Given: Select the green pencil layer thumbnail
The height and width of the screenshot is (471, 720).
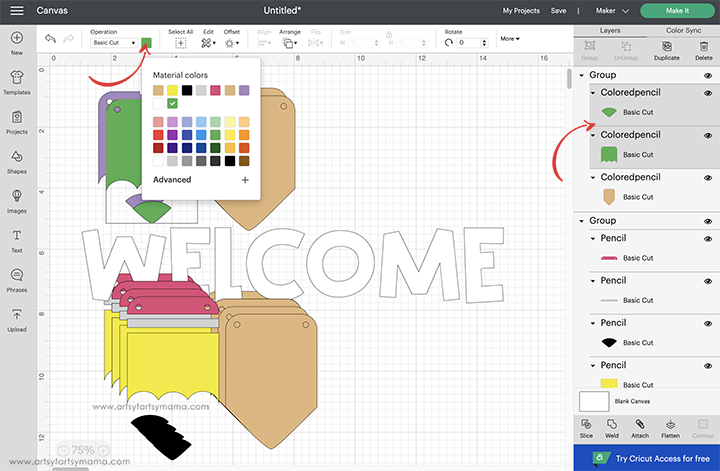Looking at the screenshot, I should (609, 155).
